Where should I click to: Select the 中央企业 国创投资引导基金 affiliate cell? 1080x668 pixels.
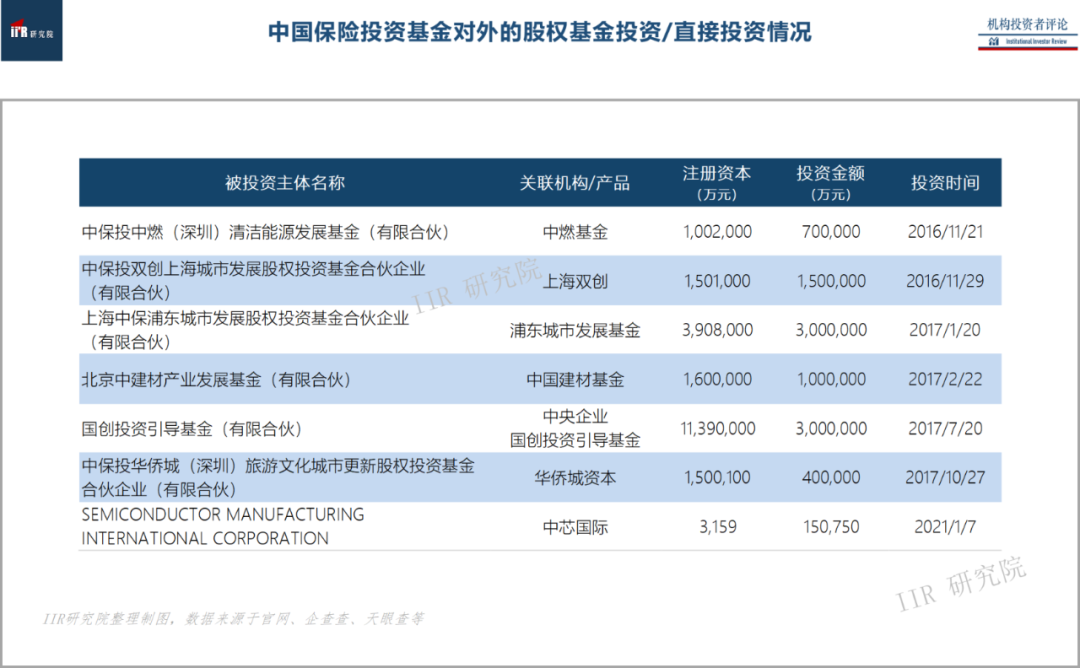click(x=575, y=428)
